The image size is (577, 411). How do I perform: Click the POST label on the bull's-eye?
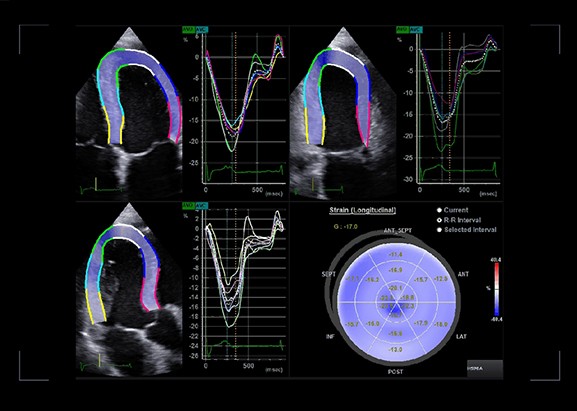point(396,372)
